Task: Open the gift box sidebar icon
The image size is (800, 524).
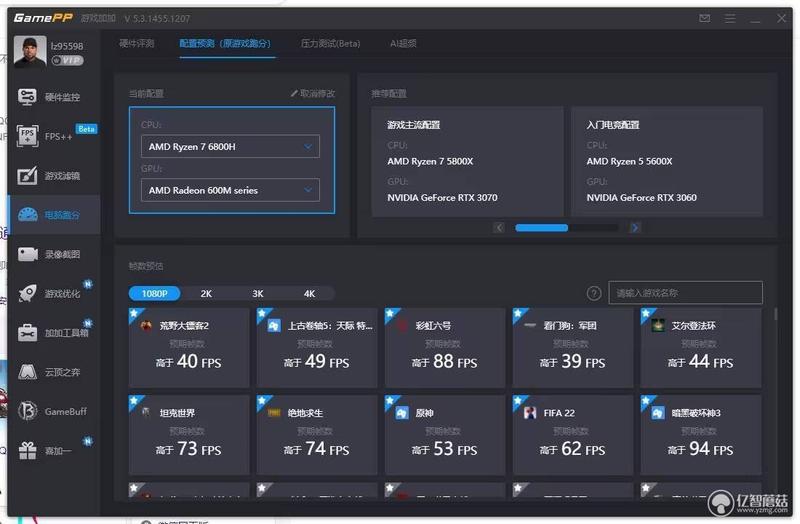Action: click(28, 451)
